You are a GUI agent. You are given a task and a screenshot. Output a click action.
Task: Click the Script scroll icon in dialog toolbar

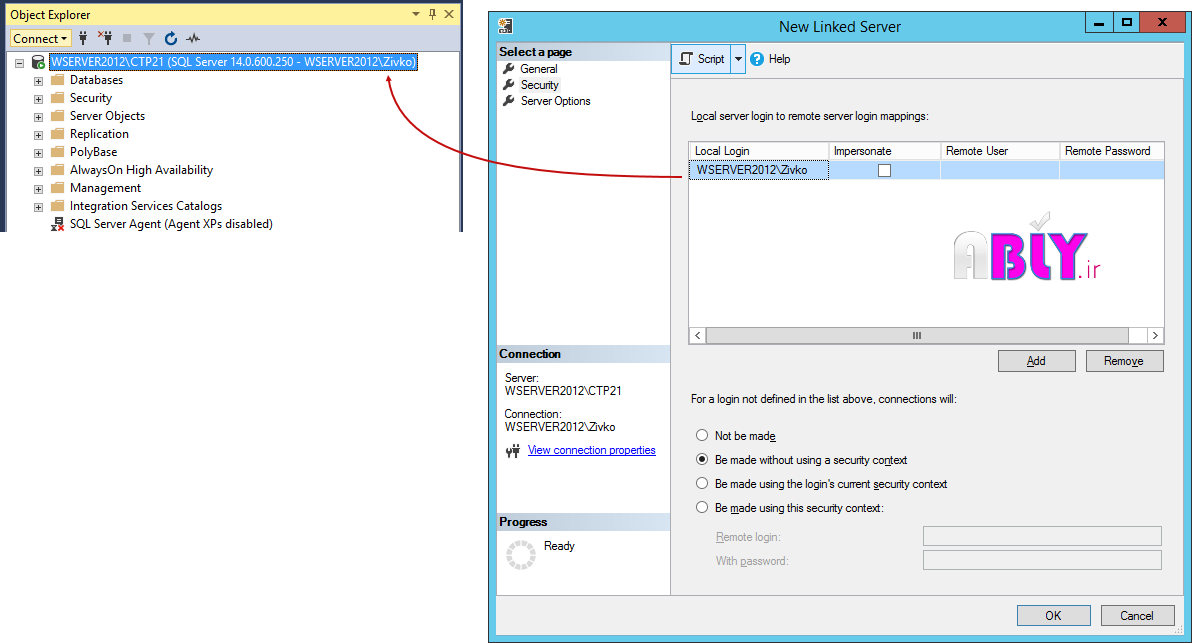tap(686, 59)
